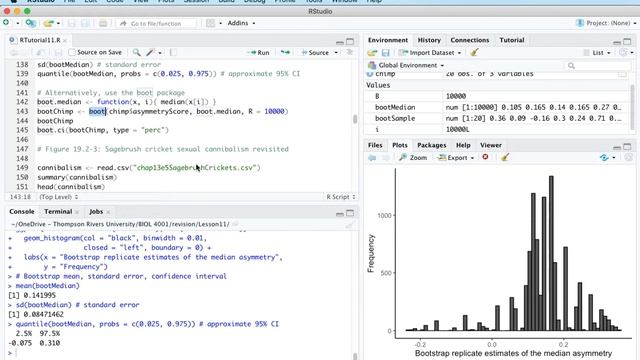Close the RTutorial11.R tab
Image resolution: width=640 pixels, height=360 pixels.
(x=65, y=40)
